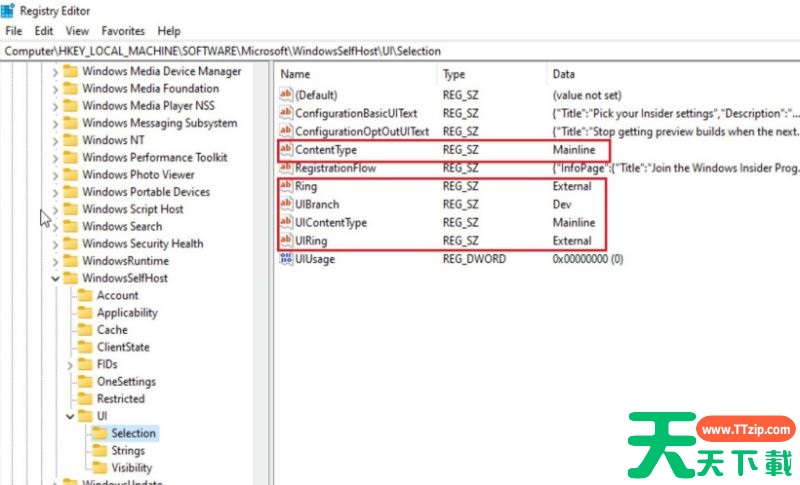The height and width of the screenshot is (485, 800).
Task: Expand the FIDs key
Action: click(70, 365)
